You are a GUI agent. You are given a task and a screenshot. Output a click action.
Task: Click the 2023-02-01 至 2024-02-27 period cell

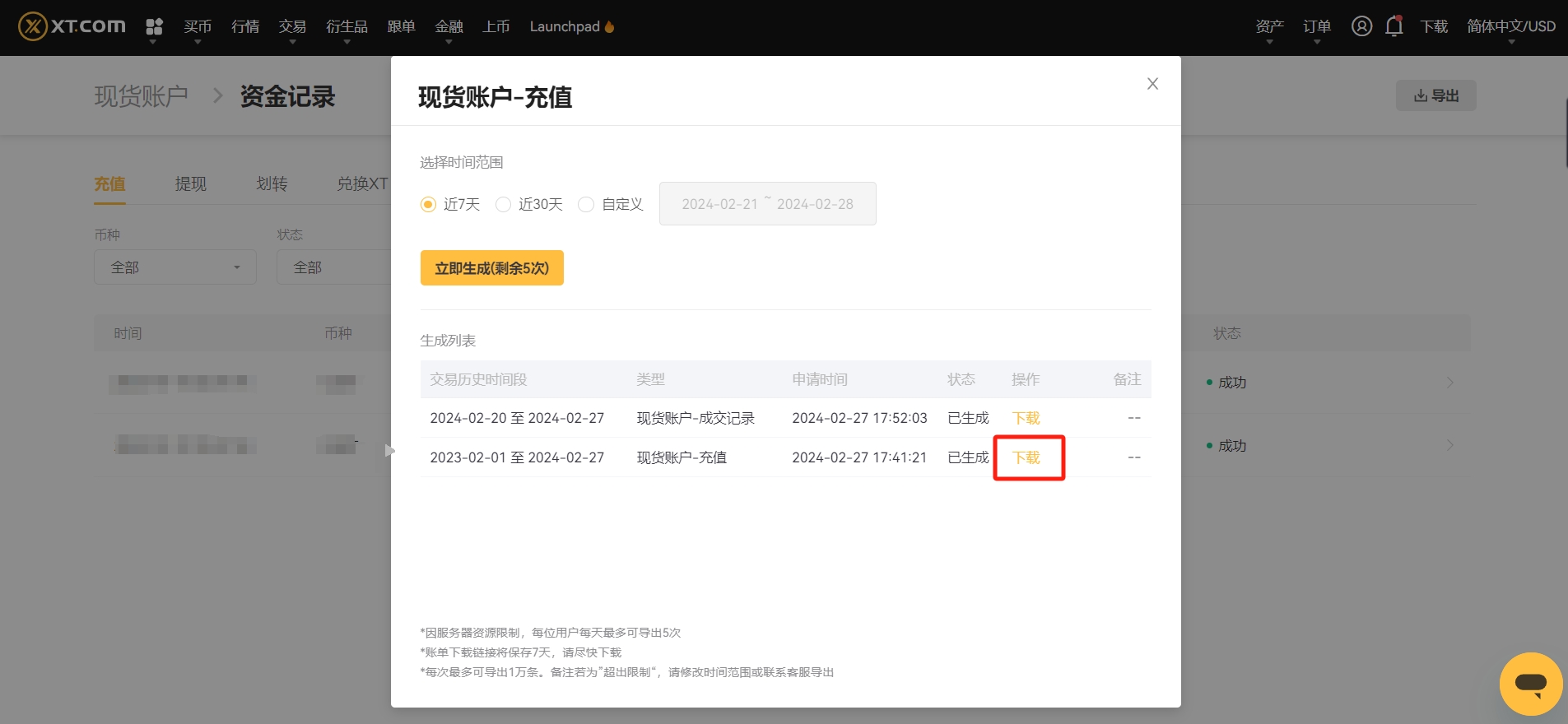point(517,457)
